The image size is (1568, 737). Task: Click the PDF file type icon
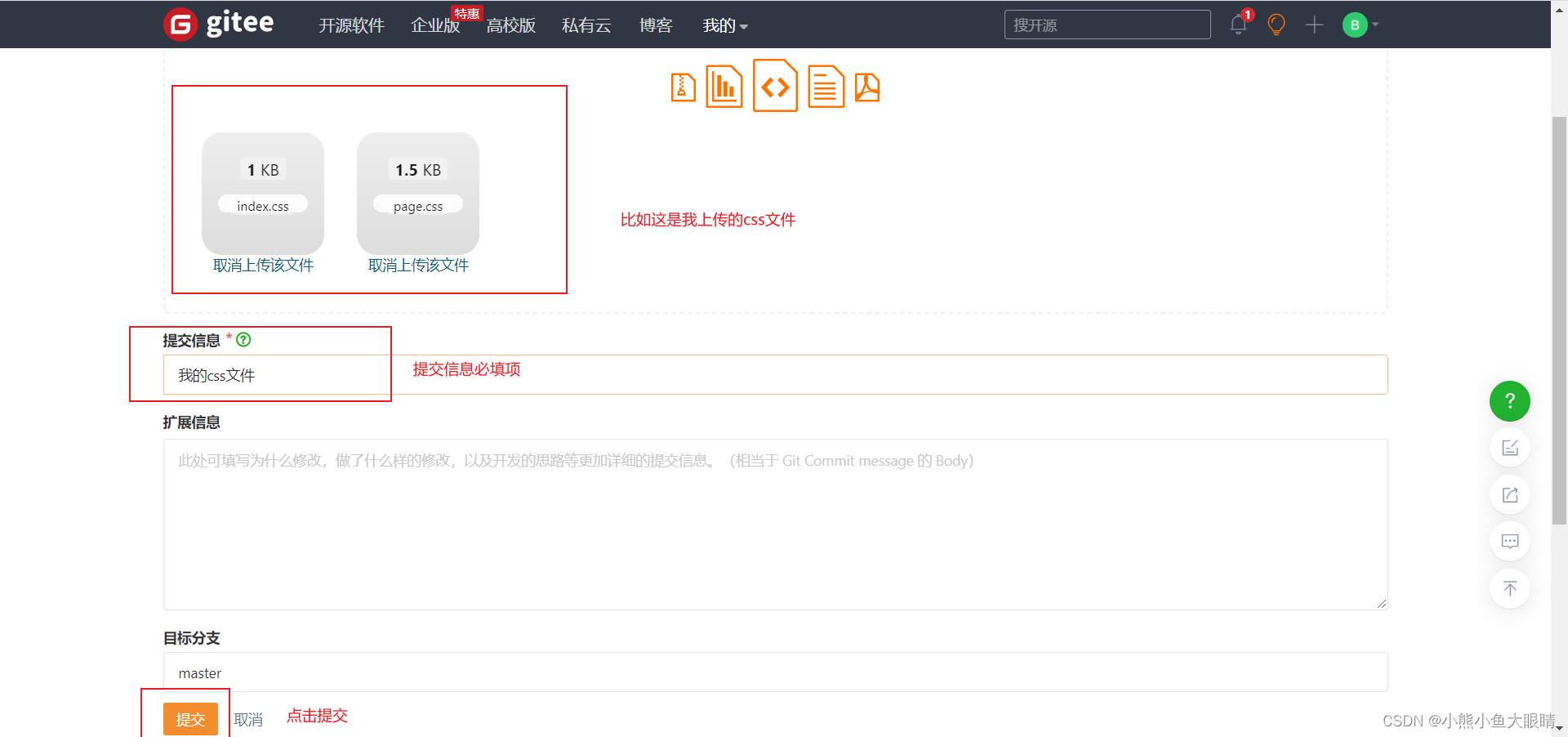pos(867,87)
